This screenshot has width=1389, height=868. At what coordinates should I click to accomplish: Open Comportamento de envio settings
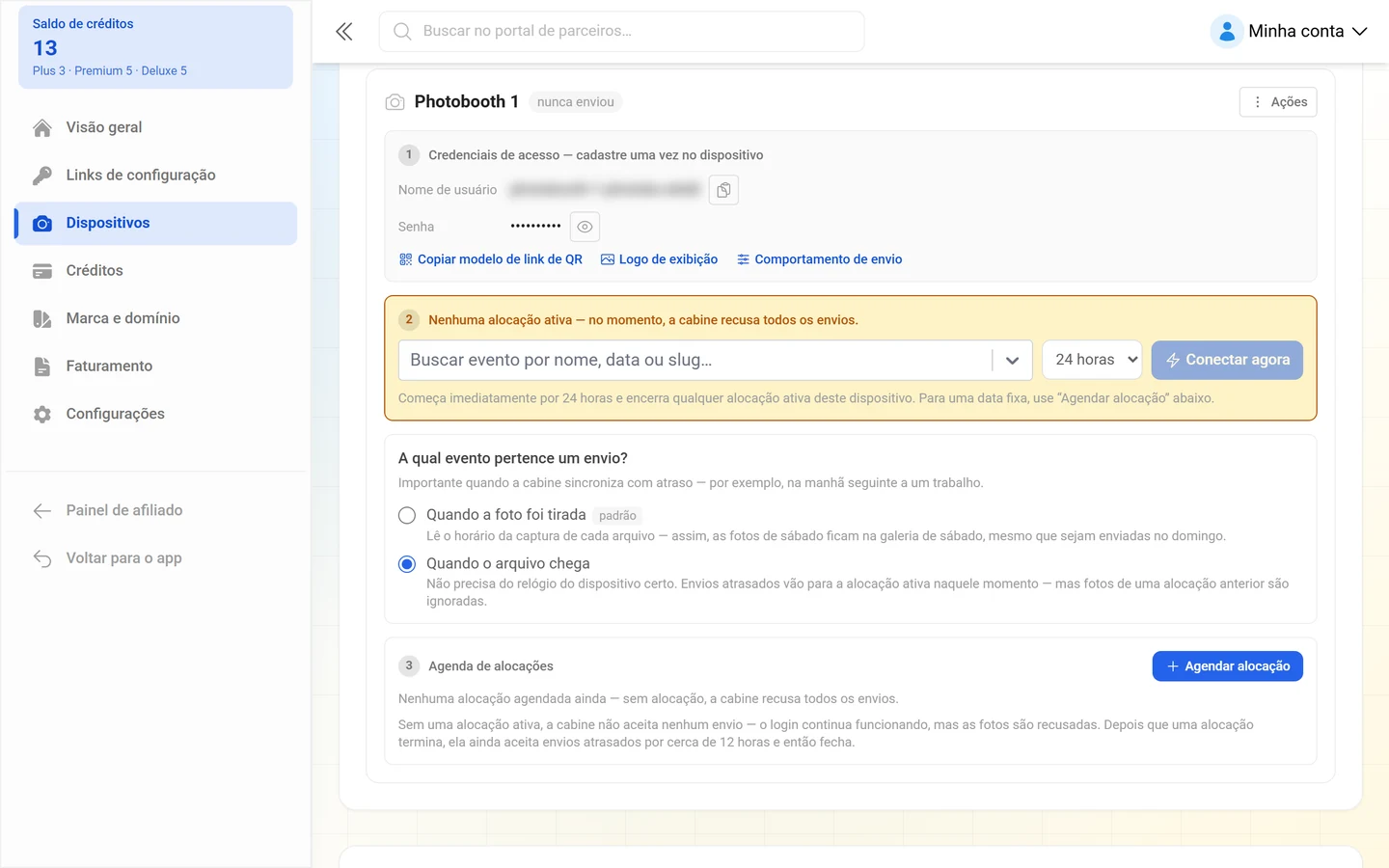(819, 259)
